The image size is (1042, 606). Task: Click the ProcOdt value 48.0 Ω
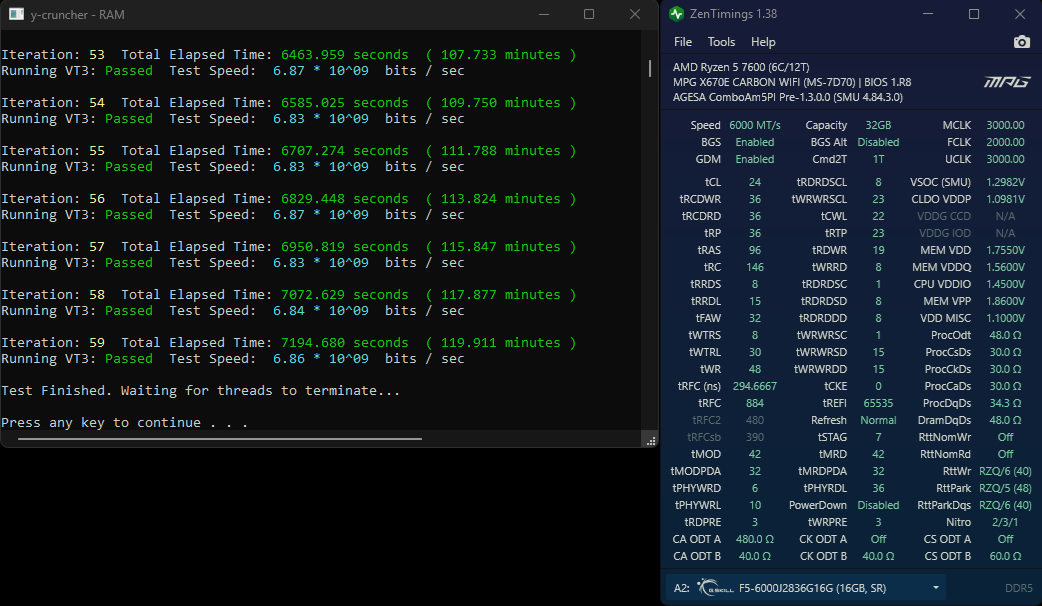pyautogui.click(x=1005, y=335)
